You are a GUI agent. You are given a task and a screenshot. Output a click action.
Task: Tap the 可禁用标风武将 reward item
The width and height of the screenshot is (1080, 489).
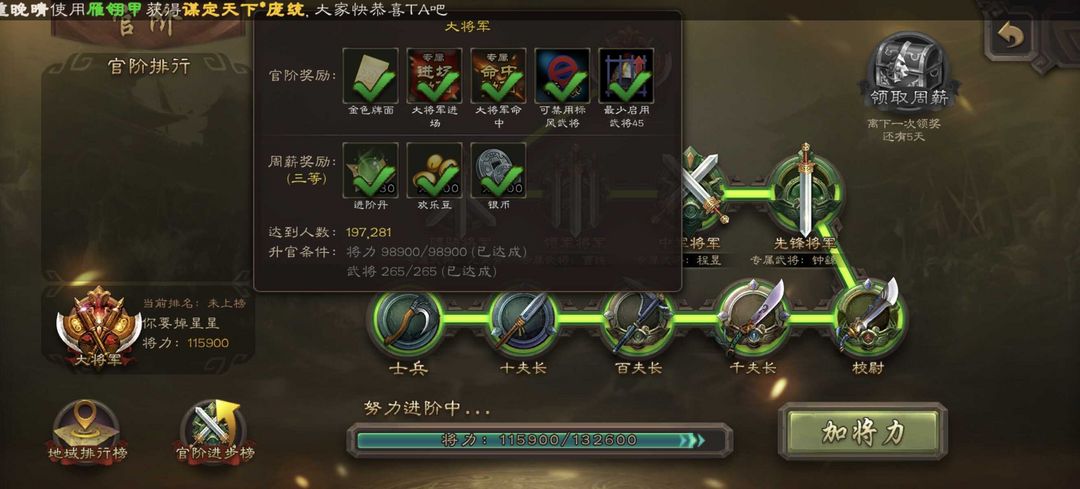tap(563, 76)
